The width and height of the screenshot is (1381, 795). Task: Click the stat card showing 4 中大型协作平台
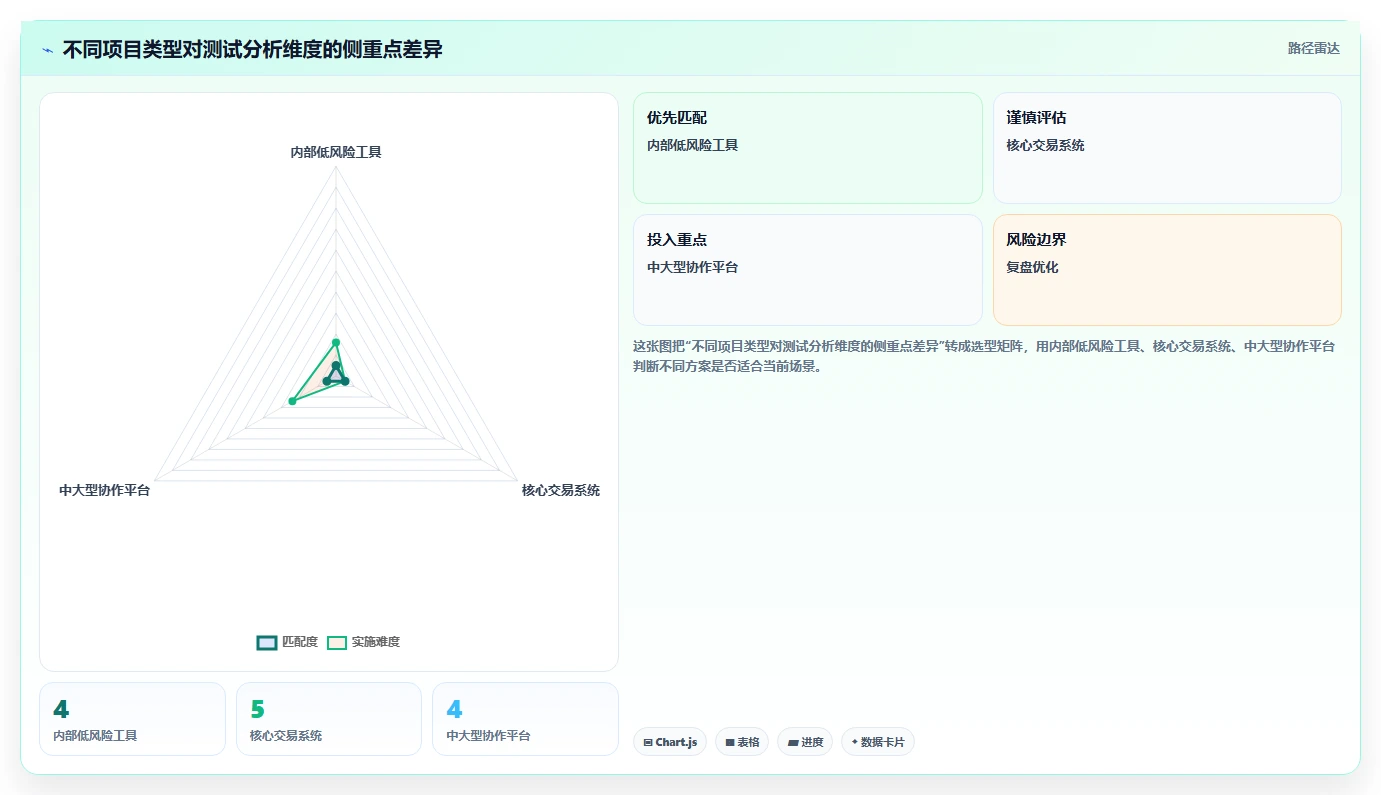tap(525, 719)
